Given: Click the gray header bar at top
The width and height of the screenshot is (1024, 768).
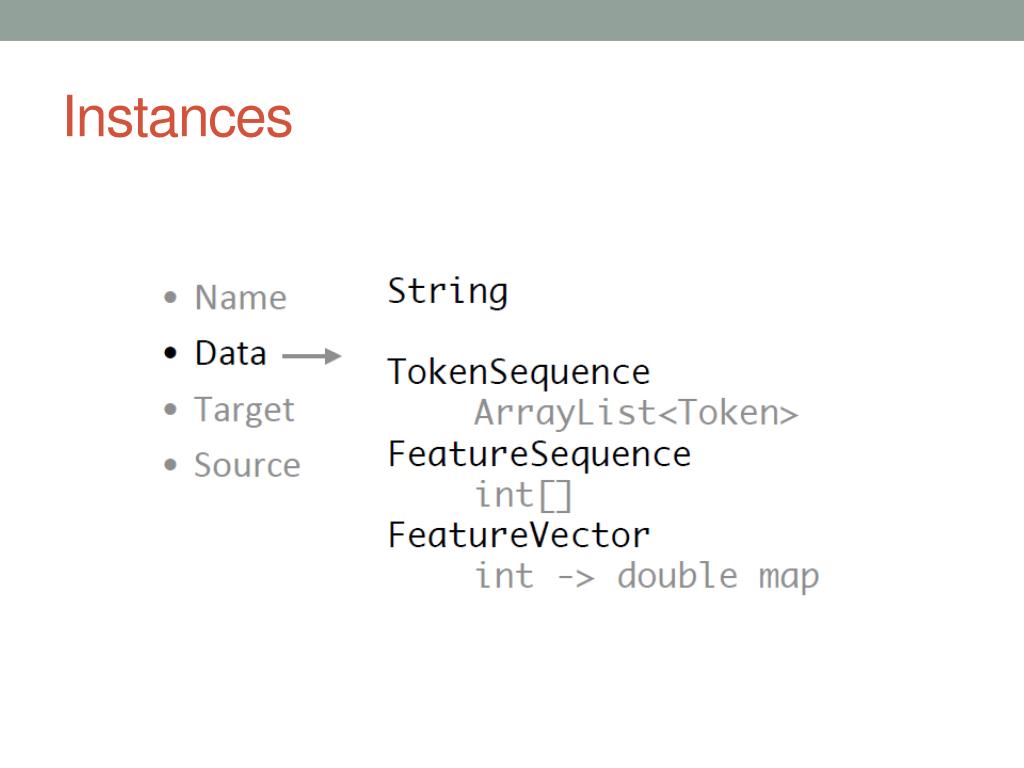Looking at the screenshot, I should pos(512,20).
